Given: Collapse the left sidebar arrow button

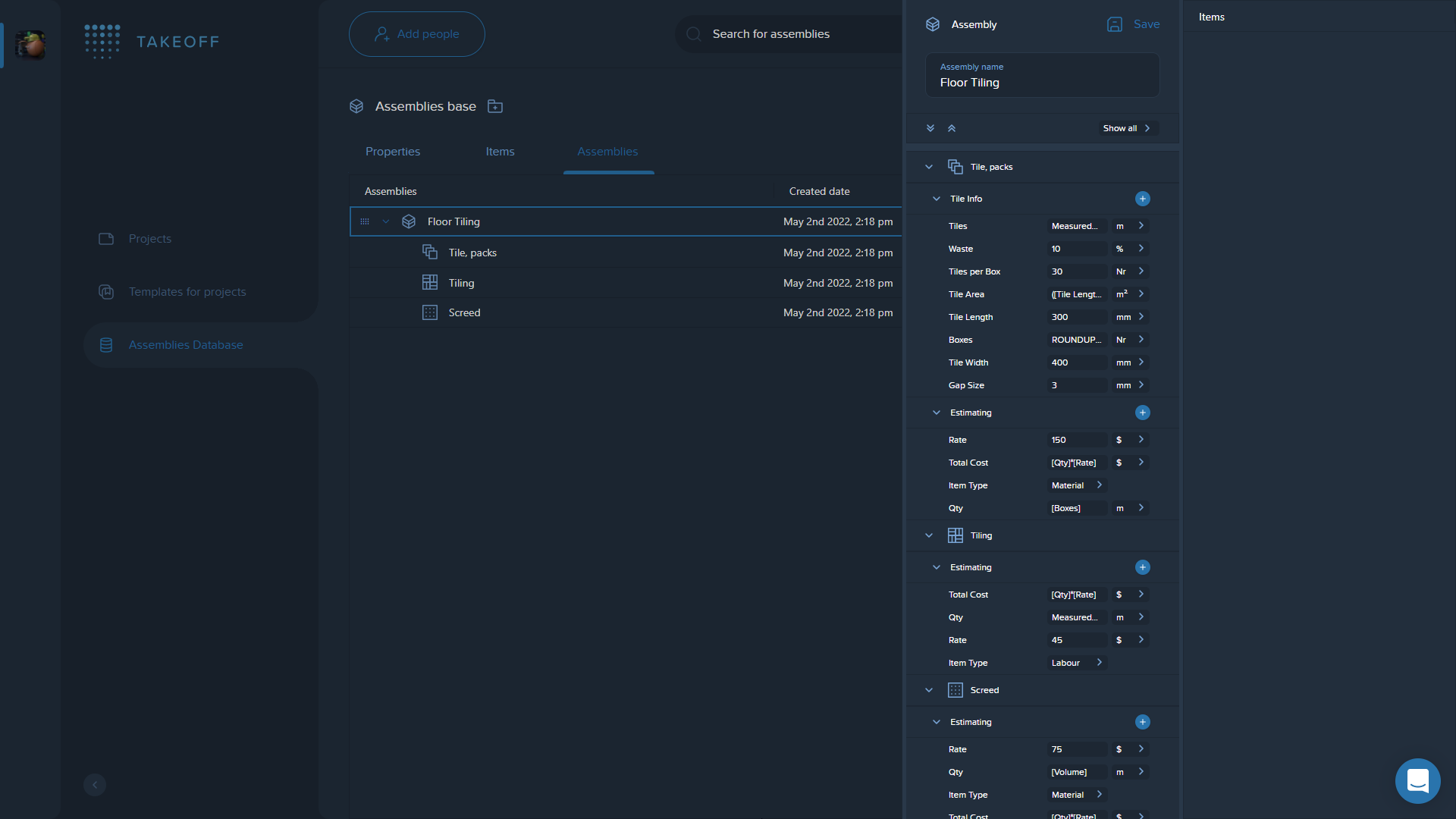Looking at the screenshot, I should (95, 785).
